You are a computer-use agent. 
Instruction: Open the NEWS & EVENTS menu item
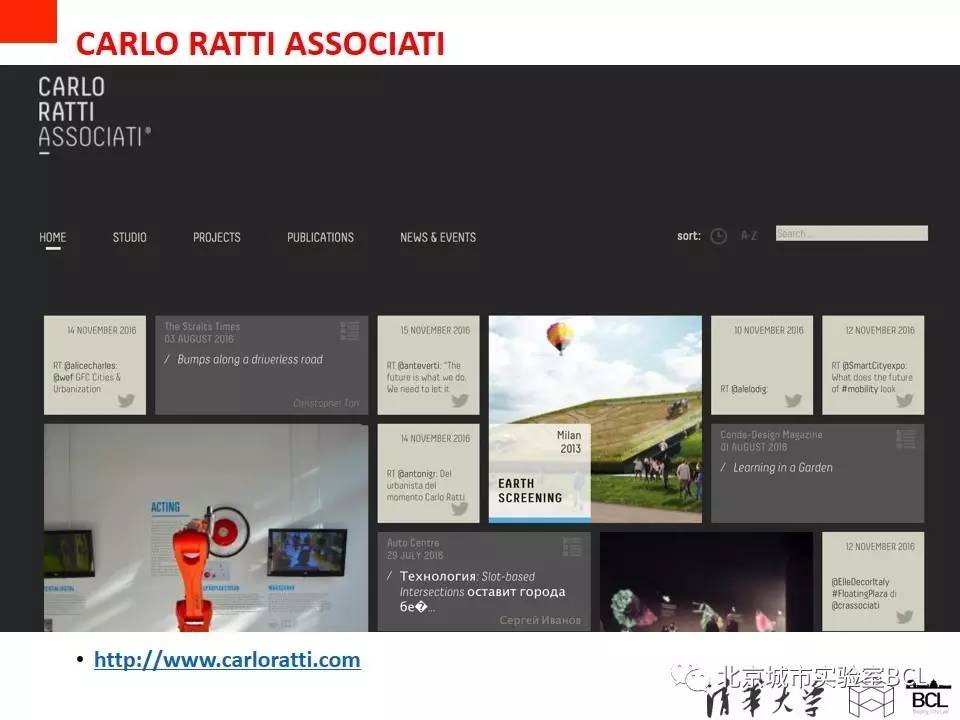tap(438, 237)
